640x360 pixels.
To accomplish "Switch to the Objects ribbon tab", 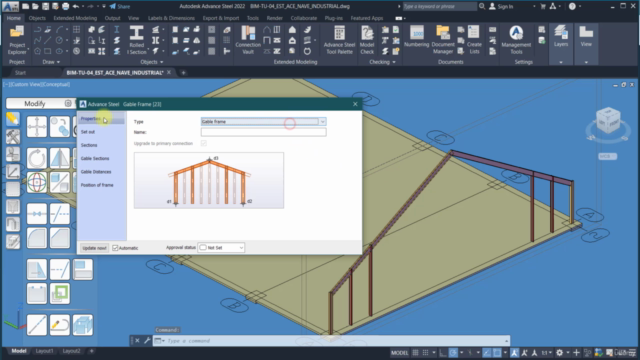I will [x=37, y=18].
